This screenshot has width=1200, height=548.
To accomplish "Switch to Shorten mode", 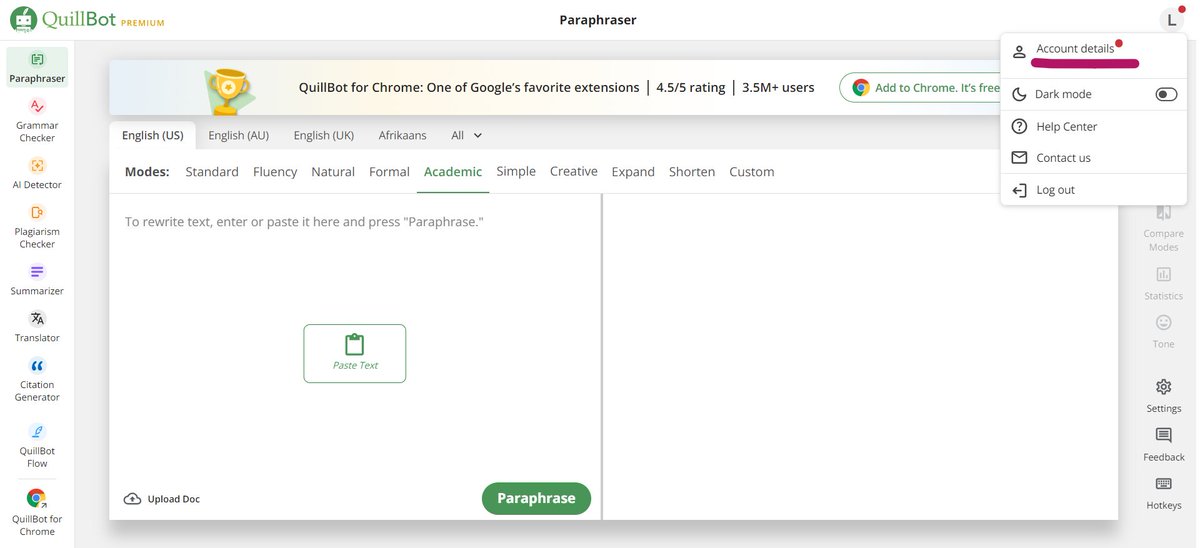I will pos(692,172).
